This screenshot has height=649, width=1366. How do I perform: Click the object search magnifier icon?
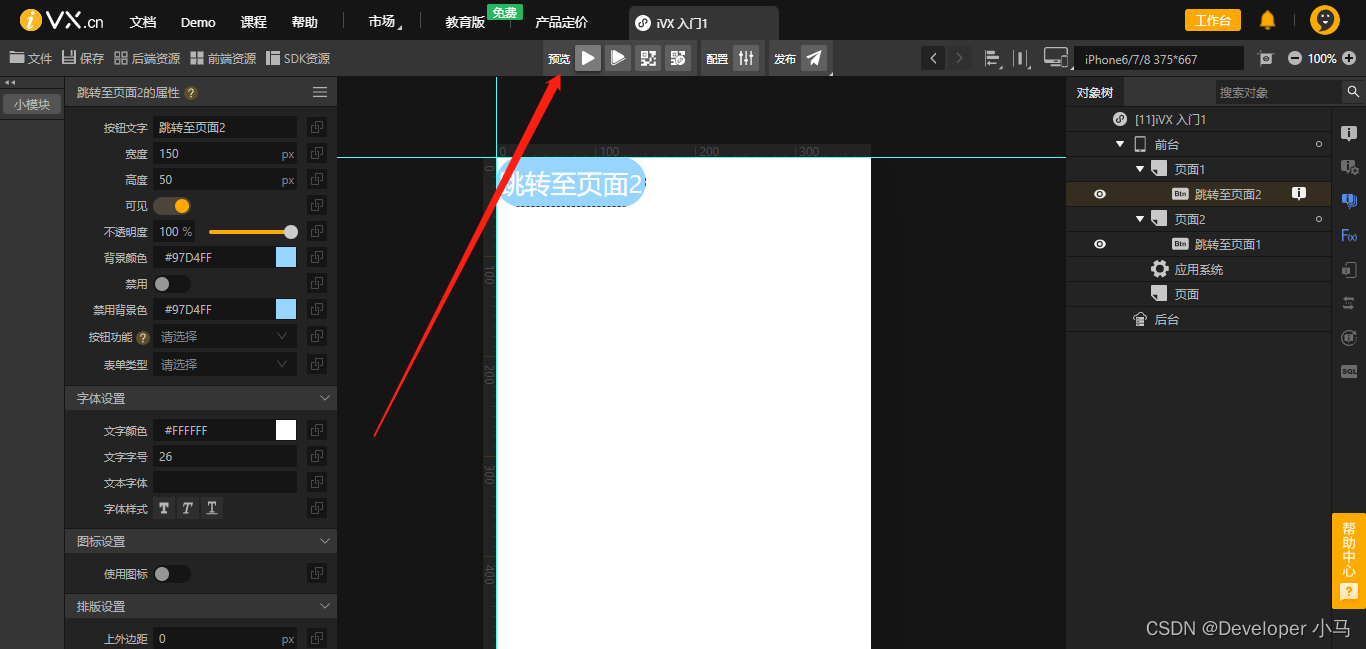coord(1353,92)
